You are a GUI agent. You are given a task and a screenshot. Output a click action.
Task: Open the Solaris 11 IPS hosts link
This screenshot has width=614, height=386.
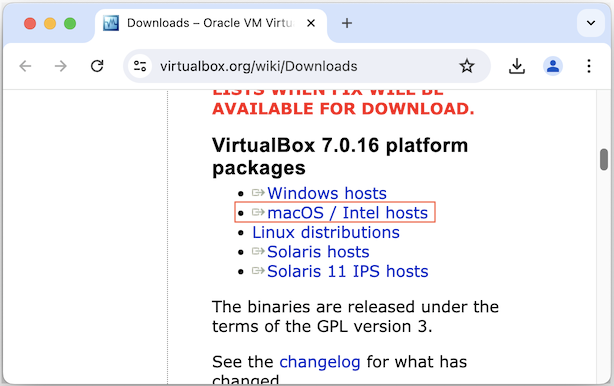(348, 271)
